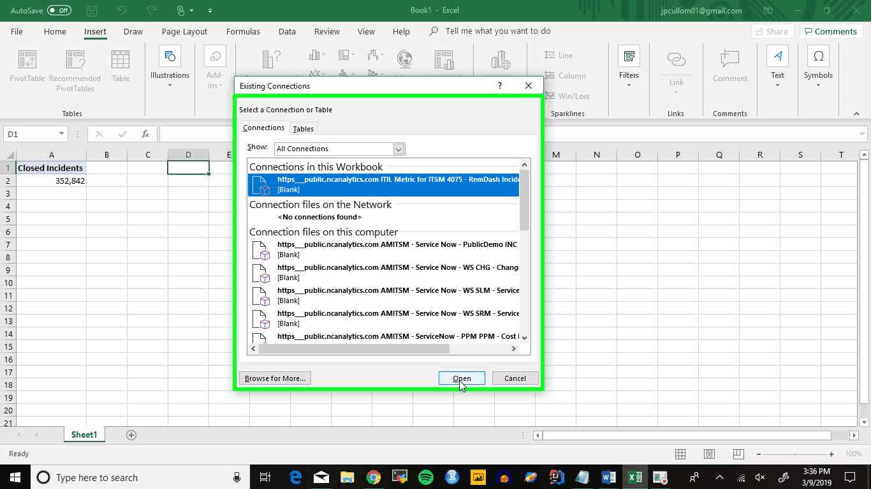Switch to the Tables tab in dialog
The height and width of the screenshot is (489, 872).
point(303,129)
